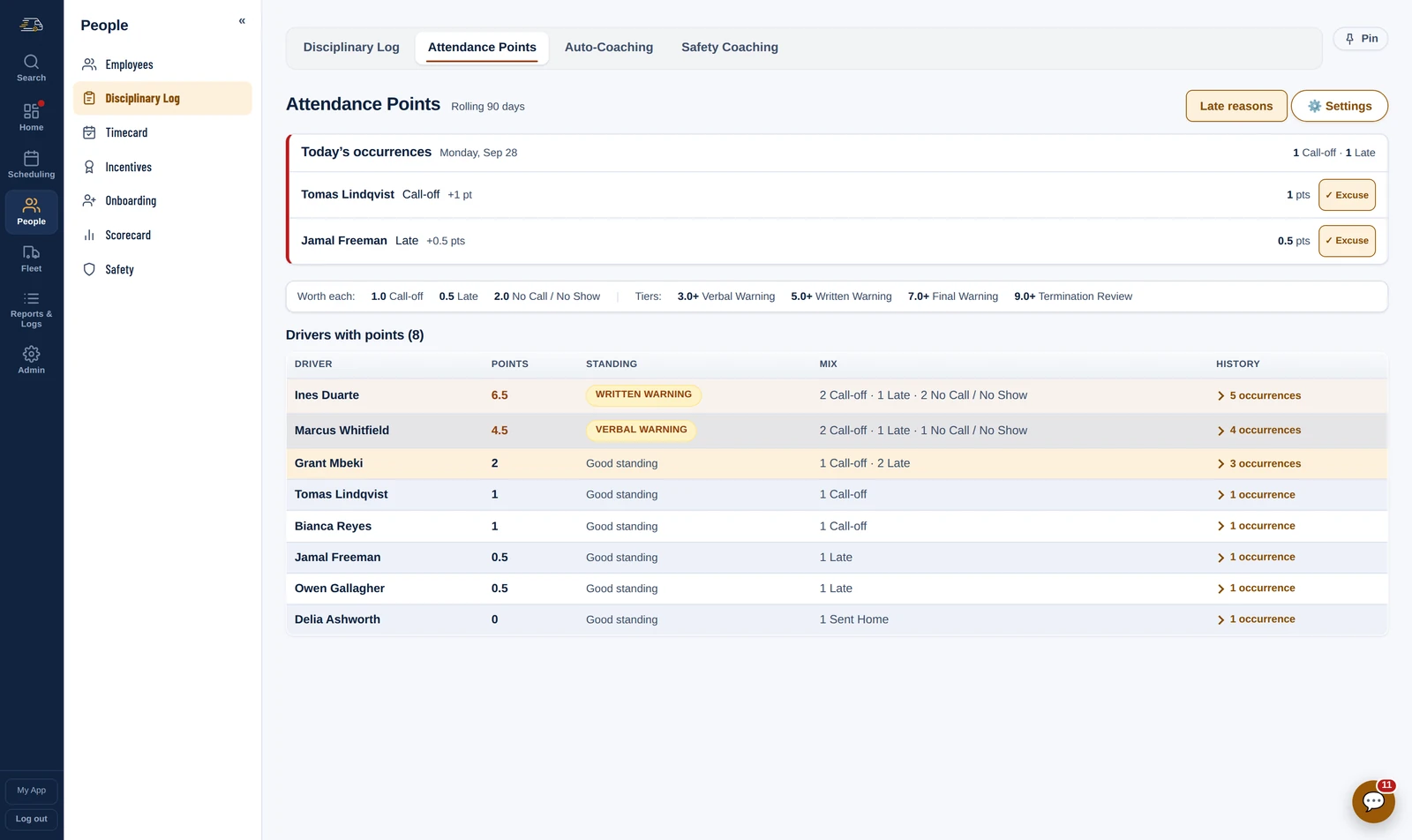
Task: Switch to the Auto-Coaching tab
Action: click(609, 48)
